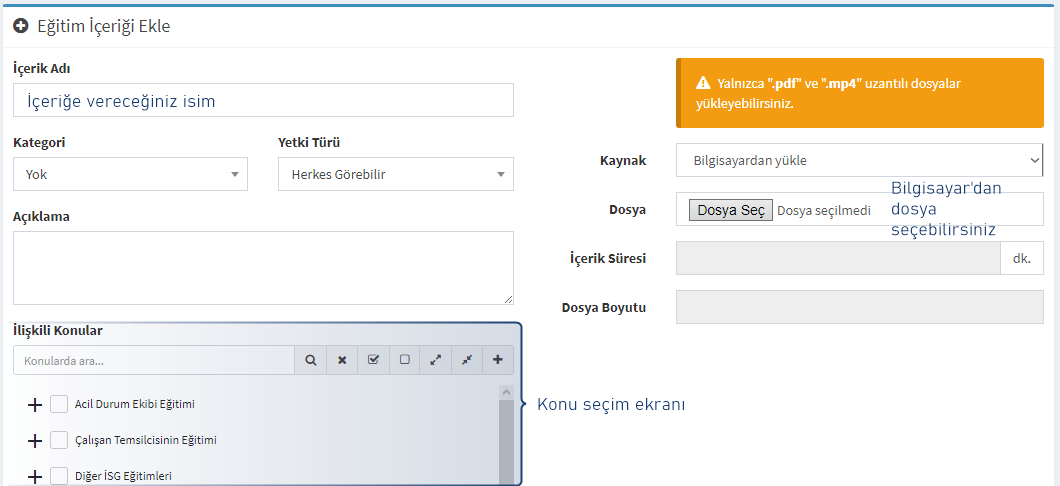Image resolution: width=1060 pixels, height=486 pixels.
Task: Deselect all topics with empty-box icon
Action: tap(404, 360)
